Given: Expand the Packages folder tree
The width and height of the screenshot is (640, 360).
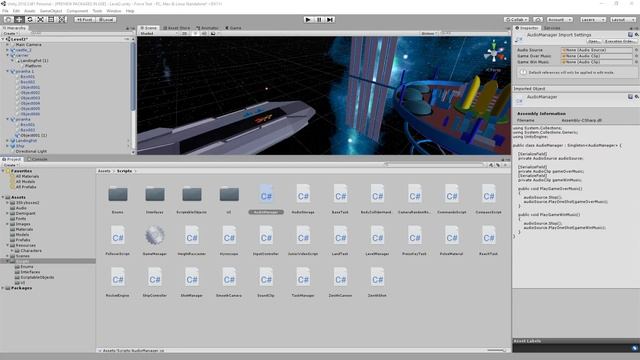Looking at the screenshot, I should (3, 288).
